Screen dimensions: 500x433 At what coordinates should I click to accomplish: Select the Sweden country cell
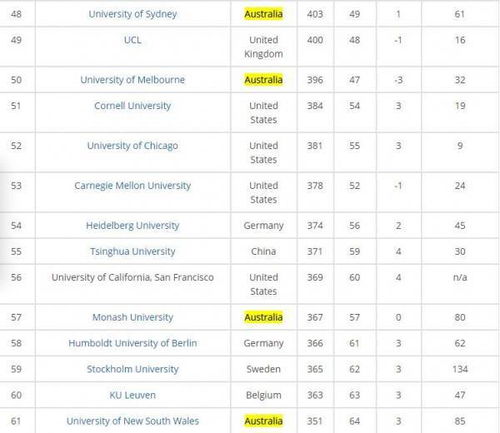(263, 369)
